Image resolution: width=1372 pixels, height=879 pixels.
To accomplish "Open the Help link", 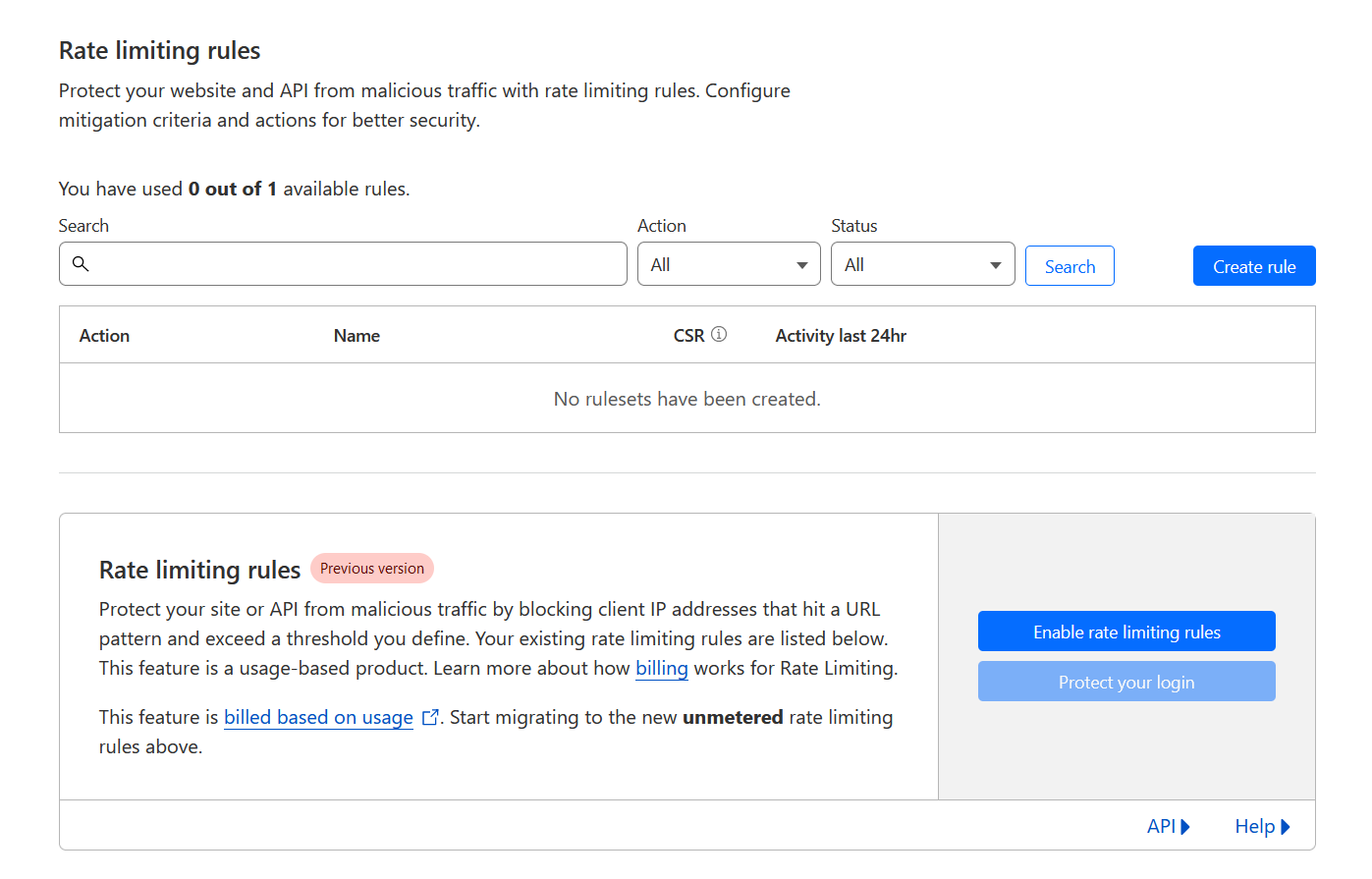I will (1255, 826).
